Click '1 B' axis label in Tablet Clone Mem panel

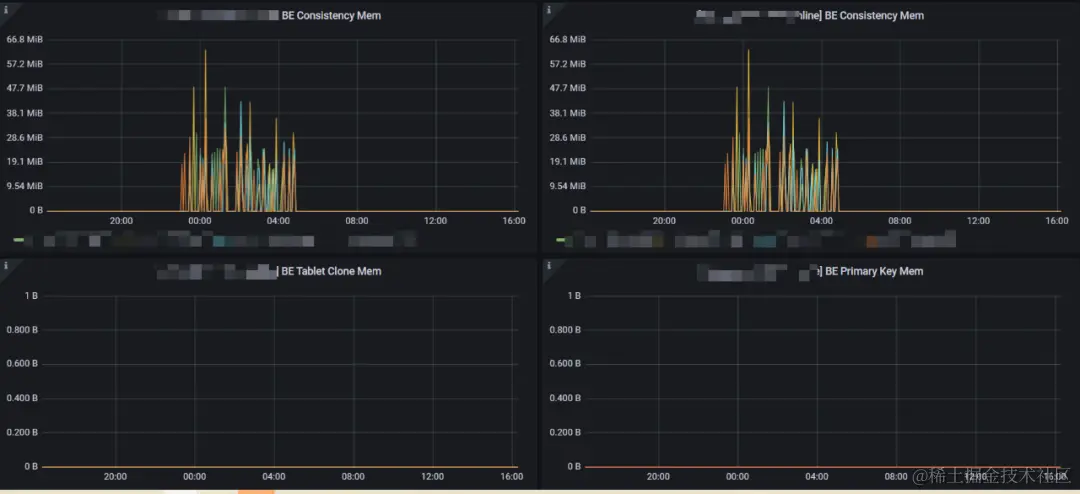tap(31, 296)
